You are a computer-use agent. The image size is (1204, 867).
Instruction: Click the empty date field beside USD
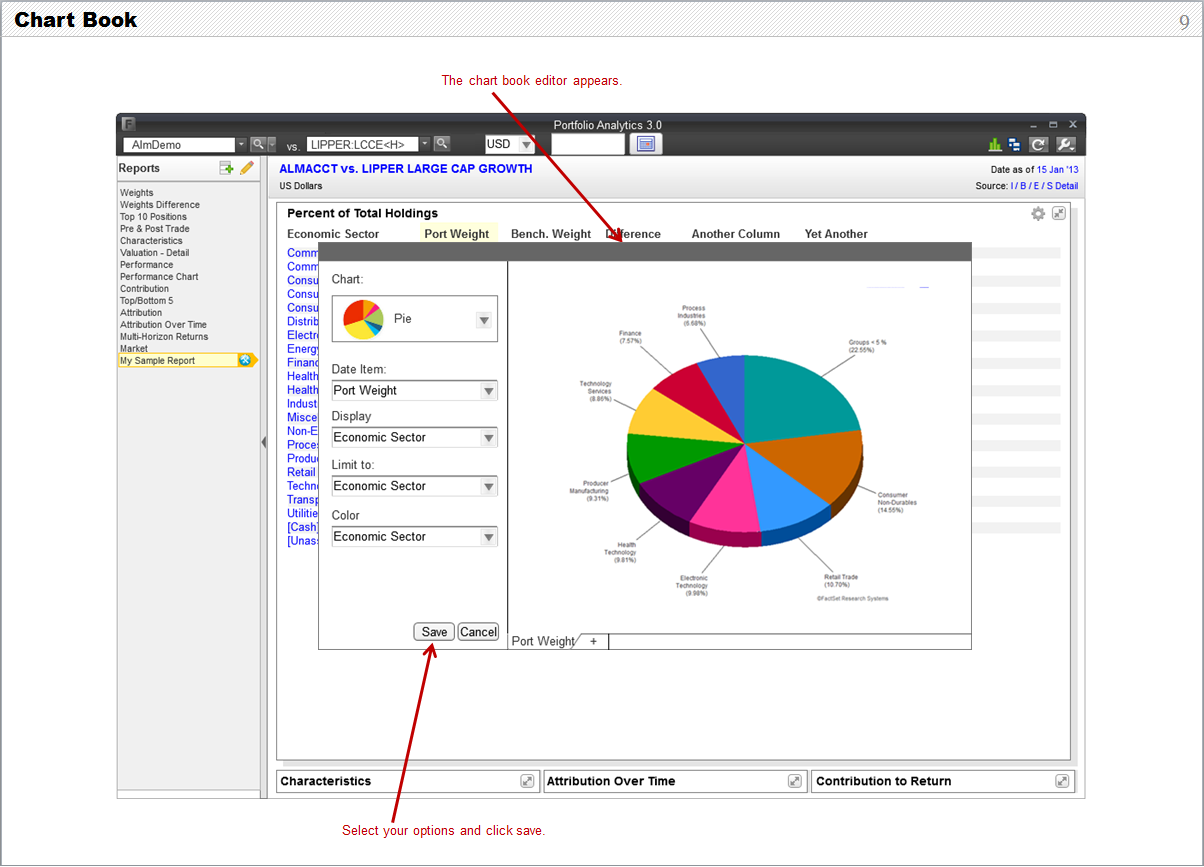[587, 144]
